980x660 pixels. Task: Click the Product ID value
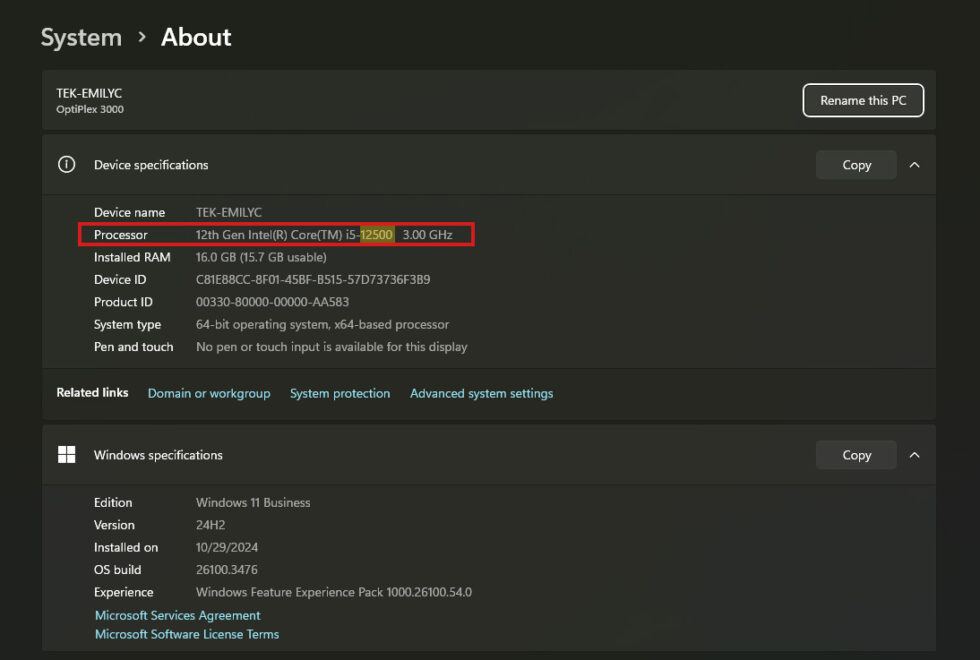pos(272,302)
